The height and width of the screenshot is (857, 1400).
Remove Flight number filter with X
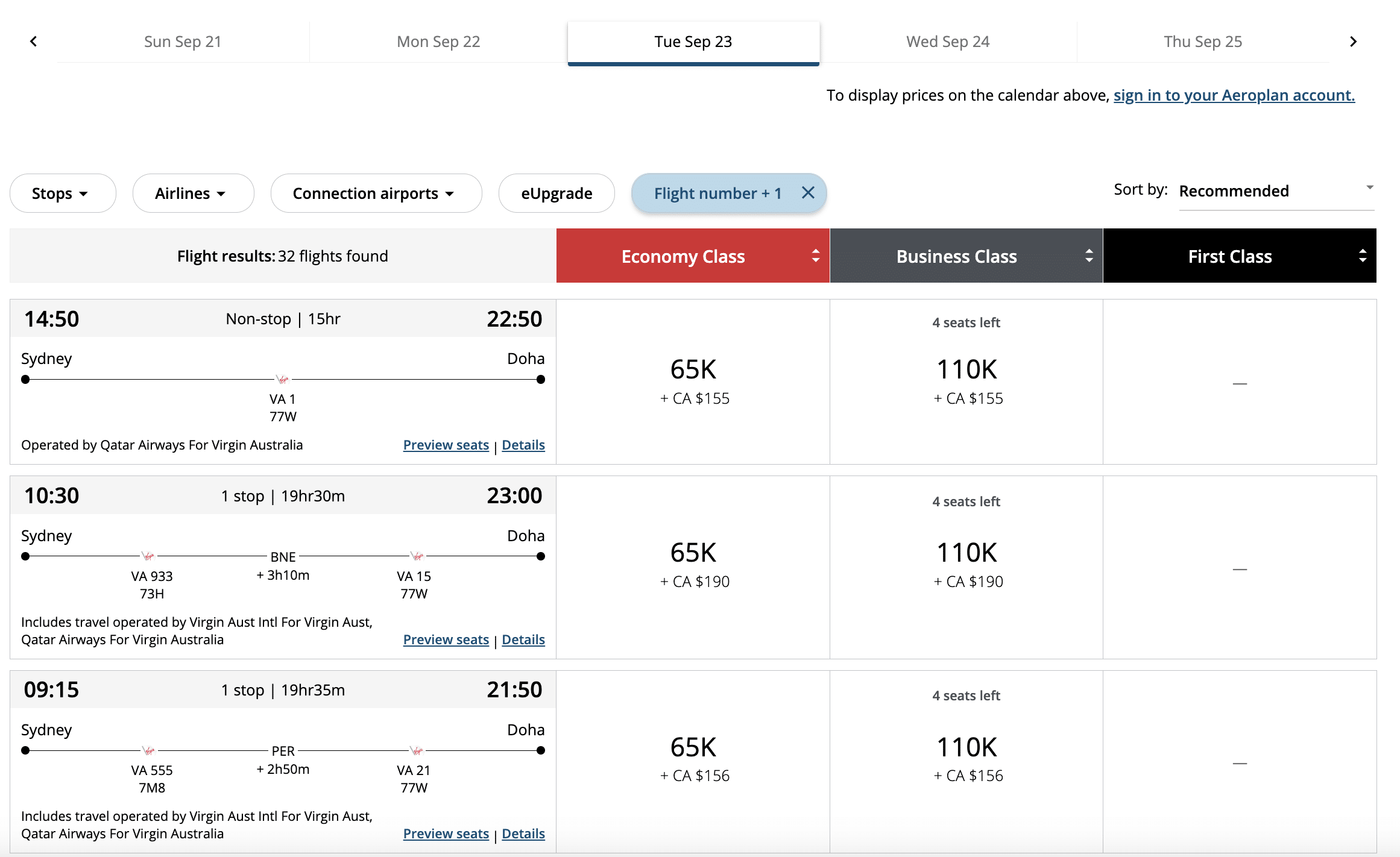808,193
